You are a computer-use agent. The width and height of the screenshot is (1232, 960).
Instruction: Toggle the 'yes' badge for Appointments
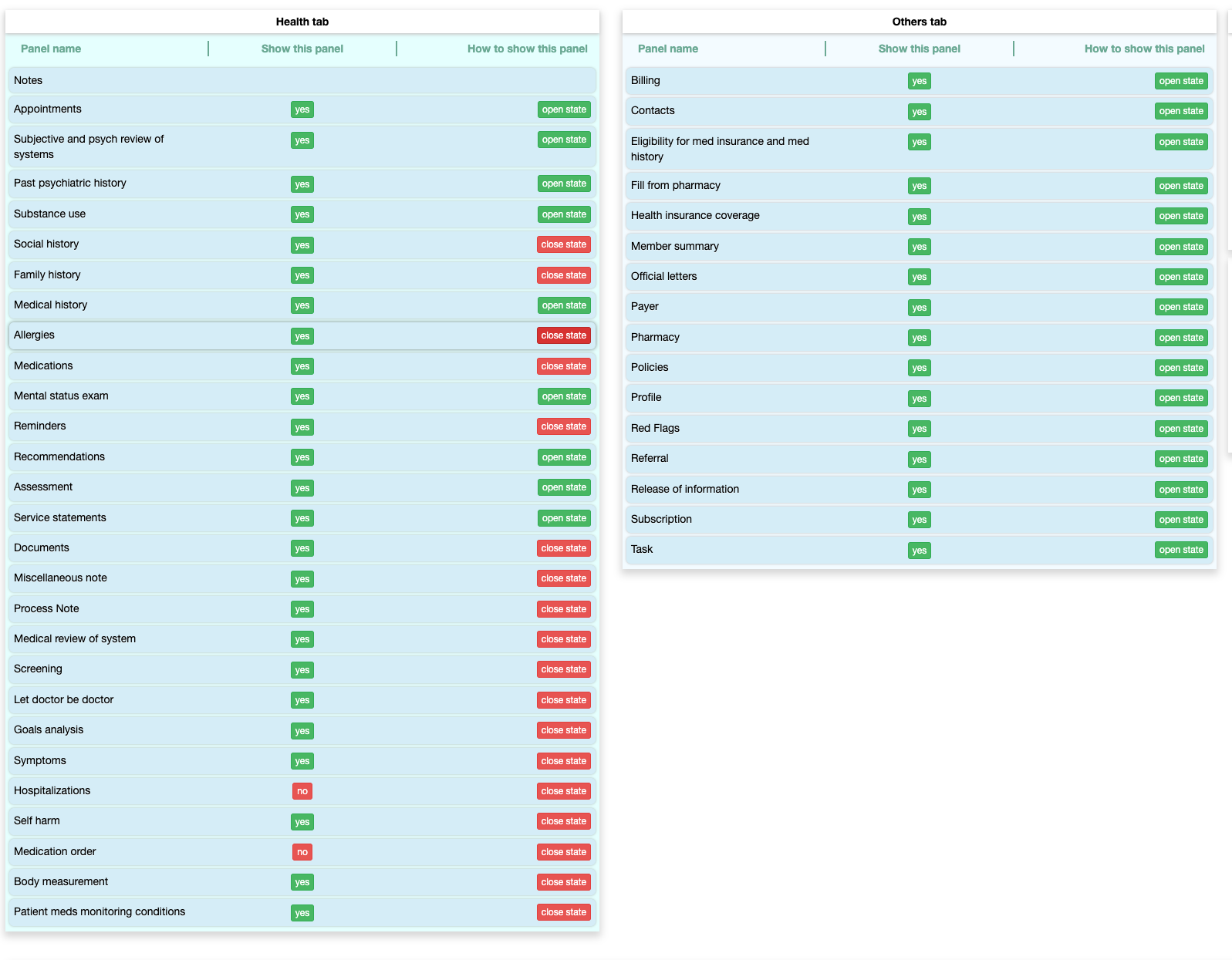pyautogui.click(x=302, y=109)
